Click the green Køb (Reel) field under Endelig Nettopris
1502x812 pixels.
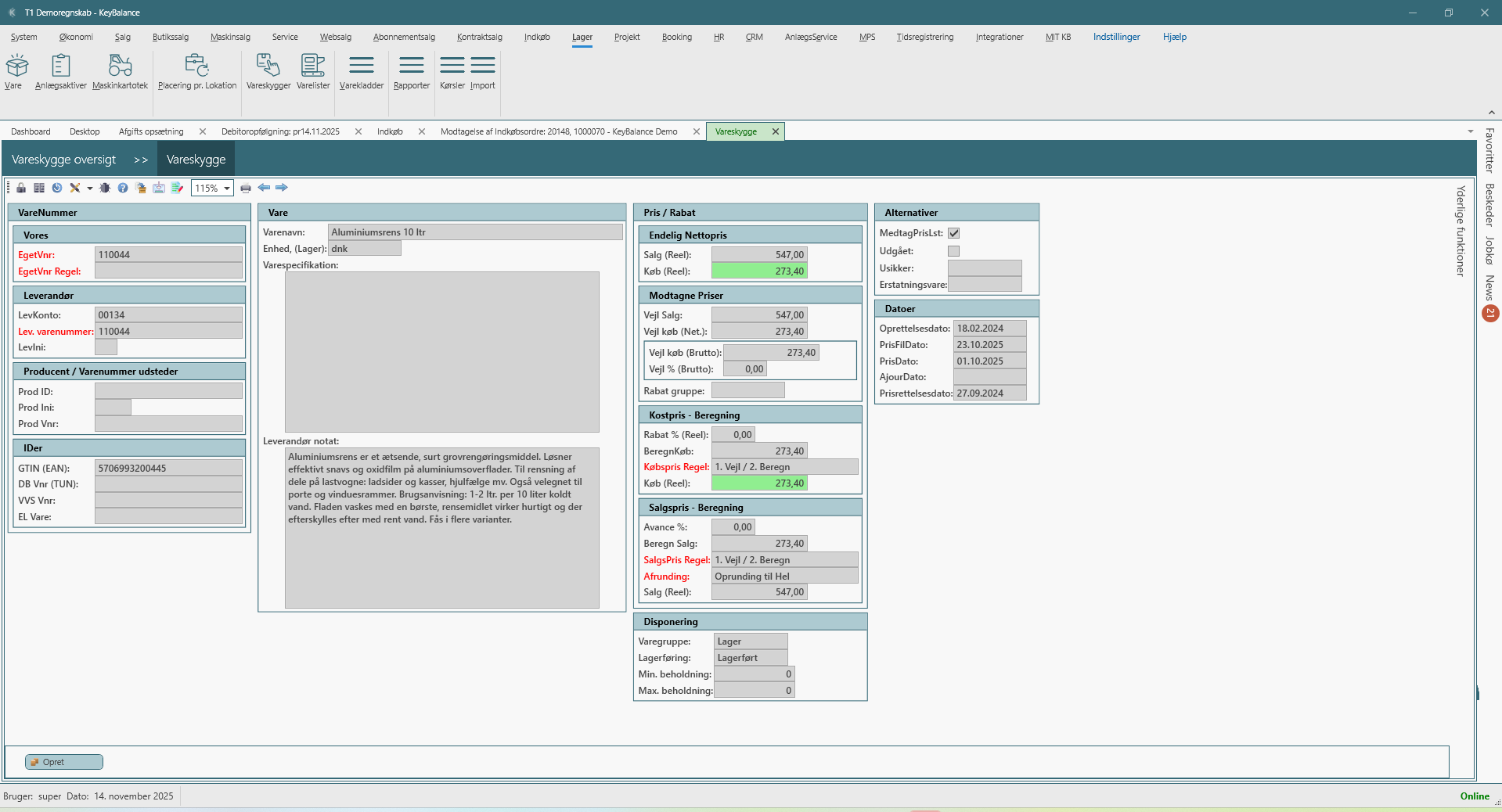pyautogui.click(x=758, y=271)
